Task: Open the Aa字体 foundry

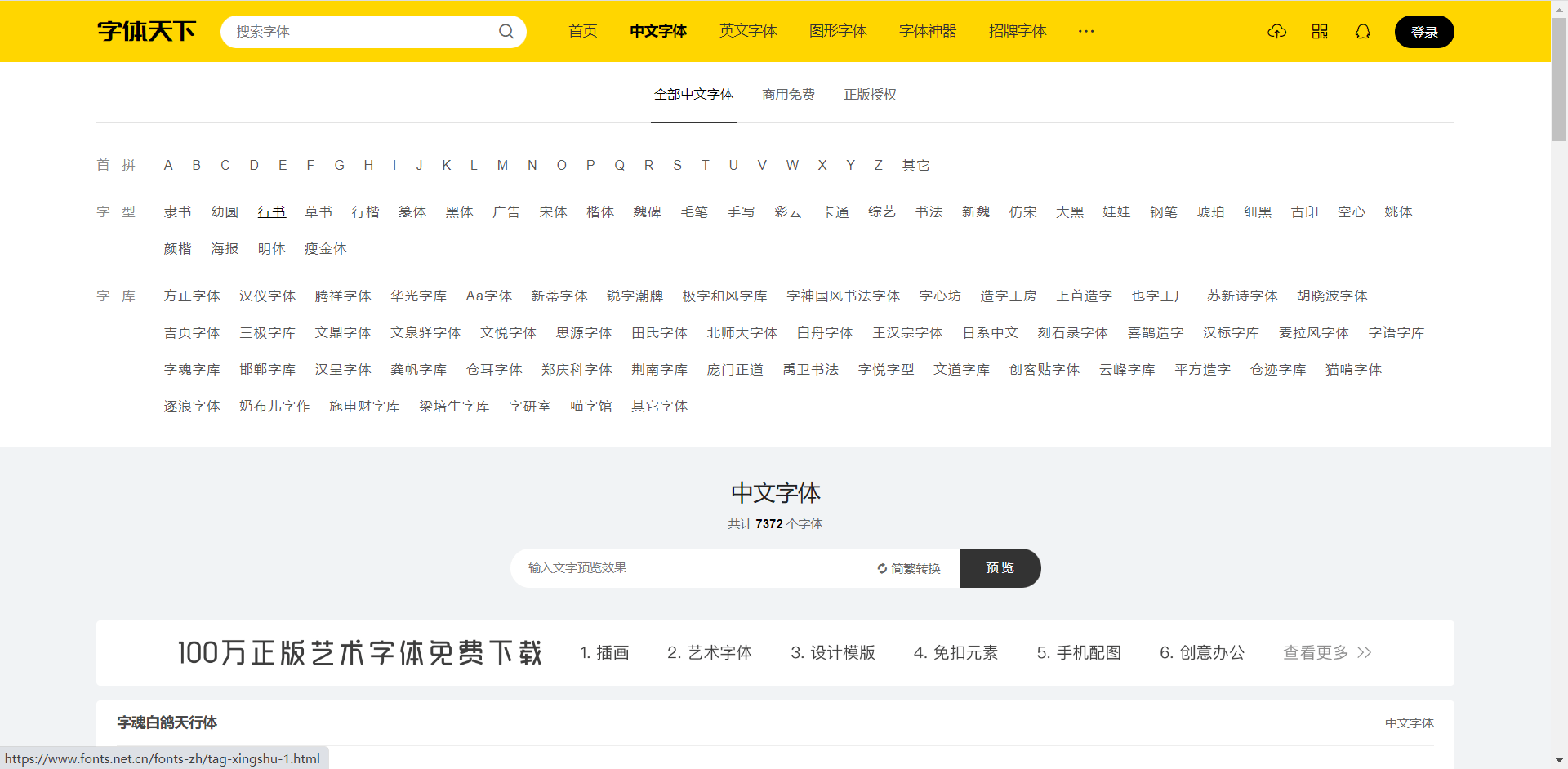Action: [488, 296]
